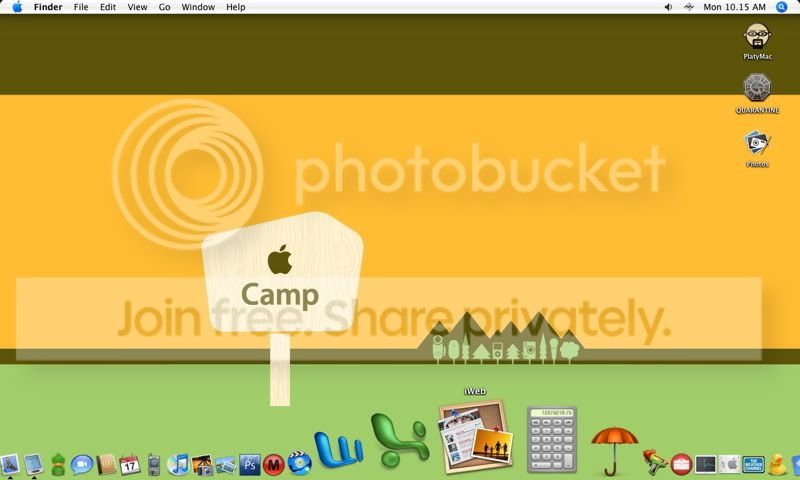Viewport: 800px width, 480px height.
Task: Click the red M icon in dock
Action: coord(274,465)
